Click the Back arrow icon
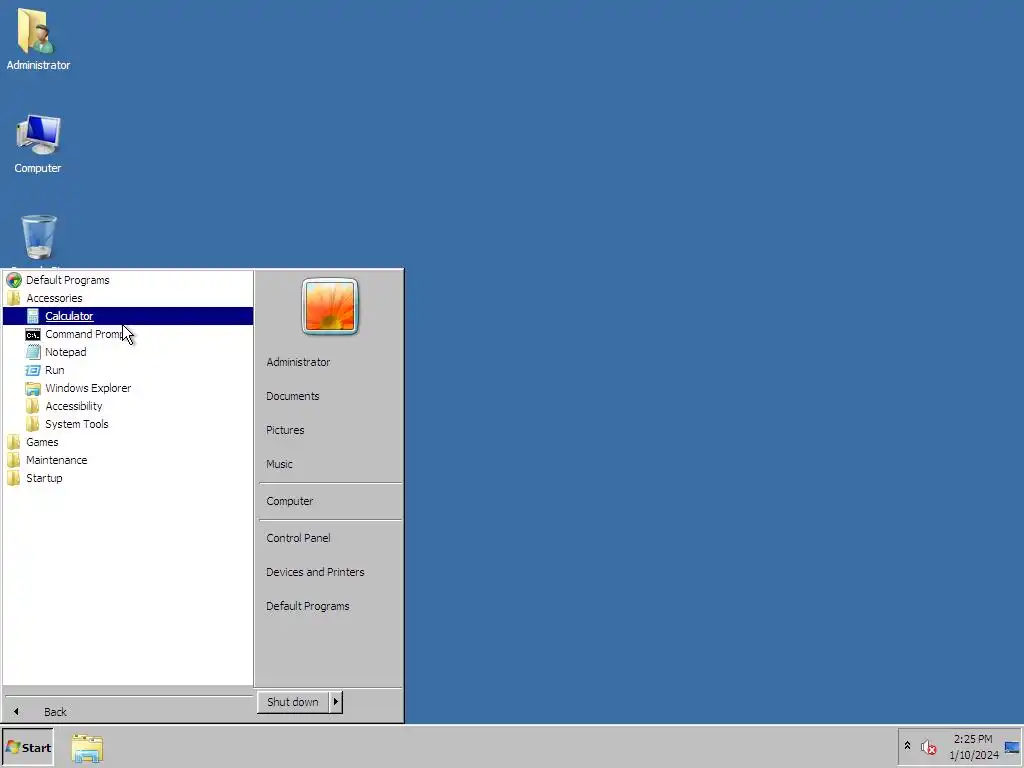 16,712
